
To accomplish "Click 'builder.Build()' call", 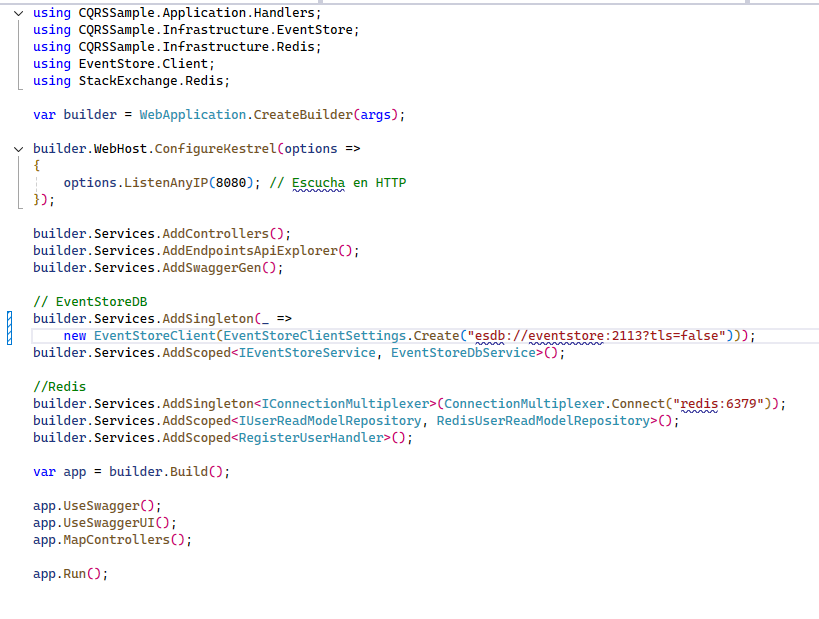I will click(166, 472).
